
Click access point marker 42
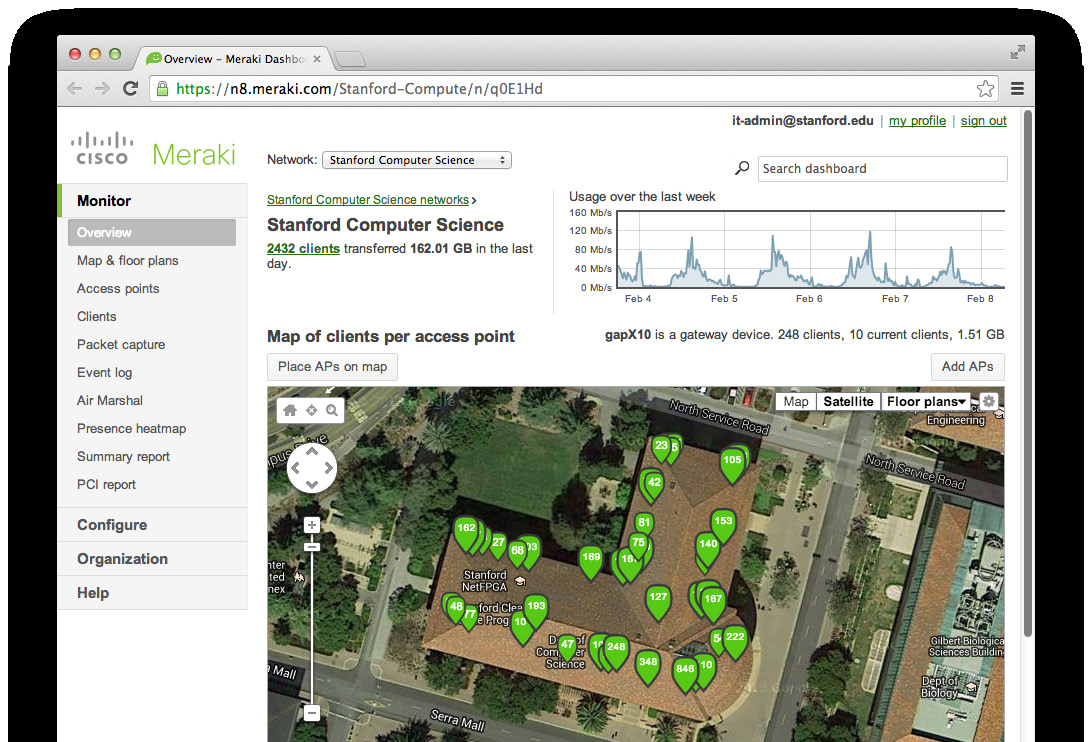point(654,488)
